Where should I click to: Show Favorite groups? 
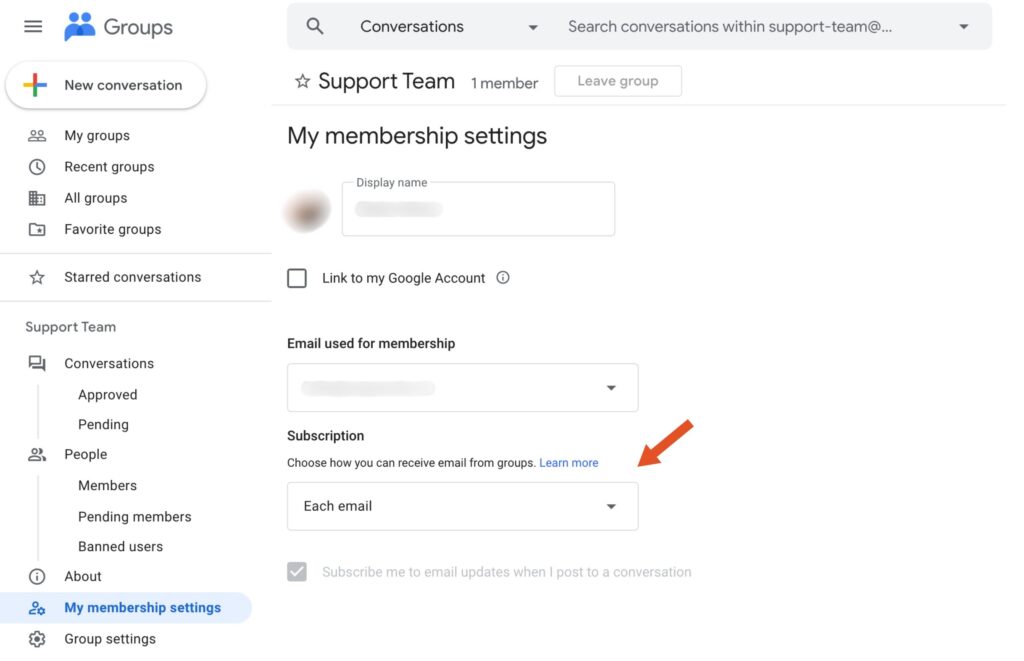pyautogui.click(x=112, y=229)
